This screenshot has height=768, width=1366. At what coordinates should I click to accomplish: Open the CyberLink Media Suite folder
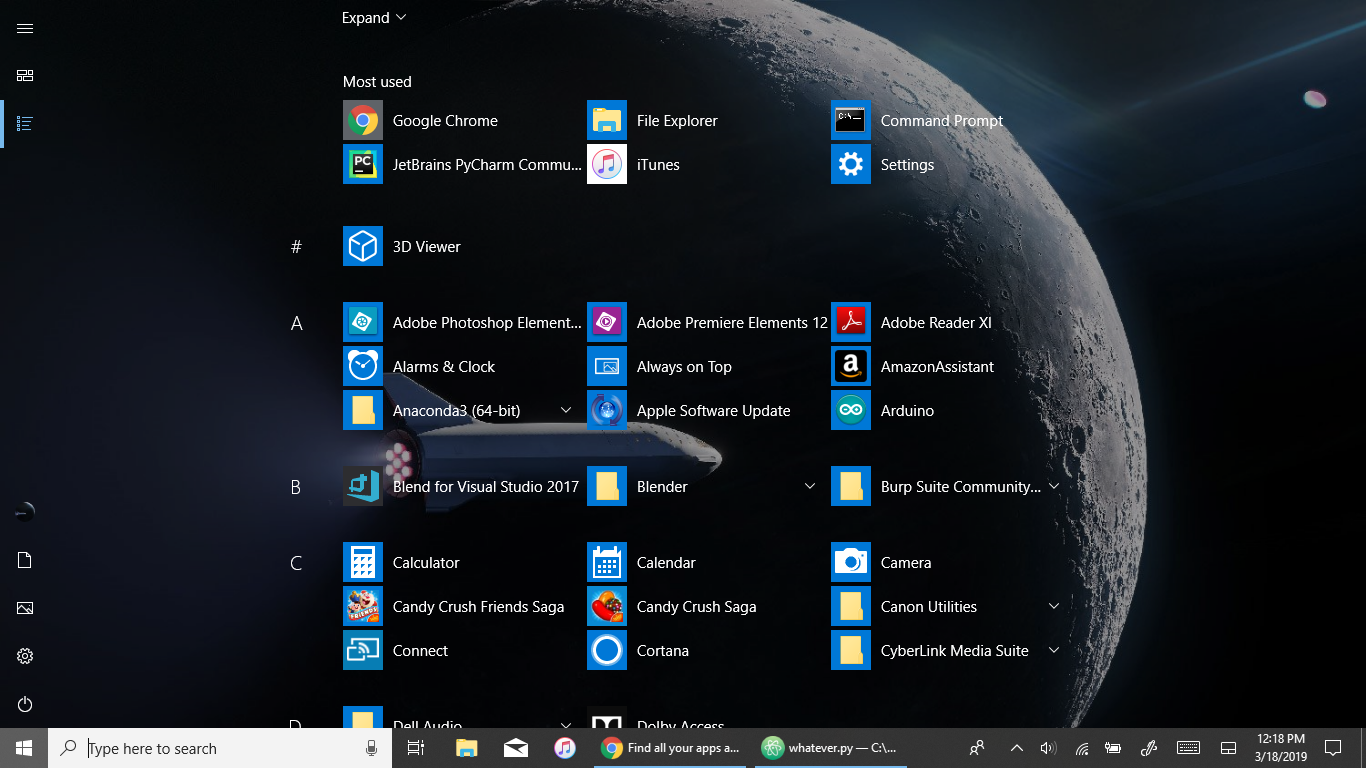950,650
